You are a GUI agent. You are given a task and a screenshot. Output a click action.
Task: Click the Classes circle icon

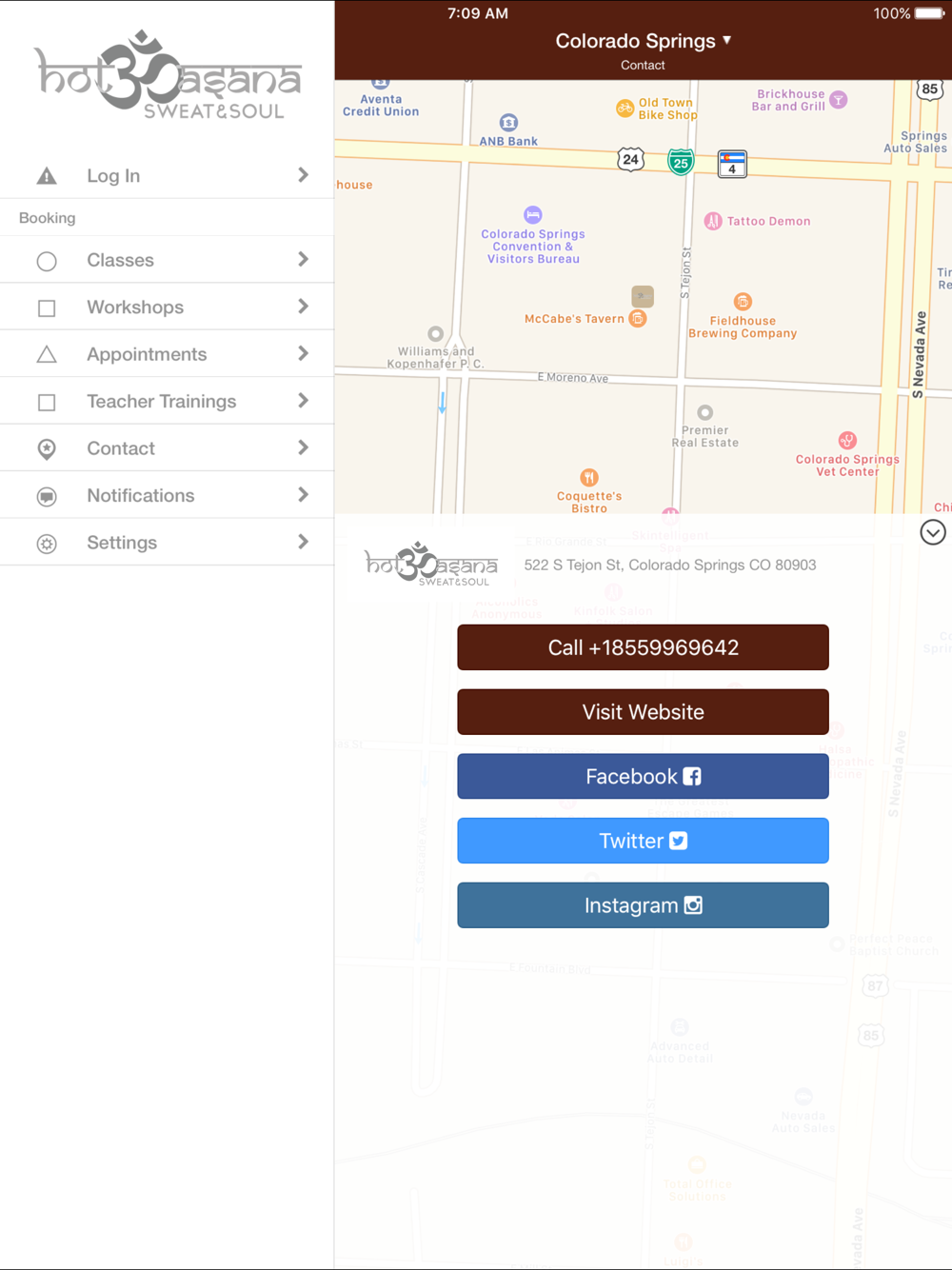pos(47,261)
